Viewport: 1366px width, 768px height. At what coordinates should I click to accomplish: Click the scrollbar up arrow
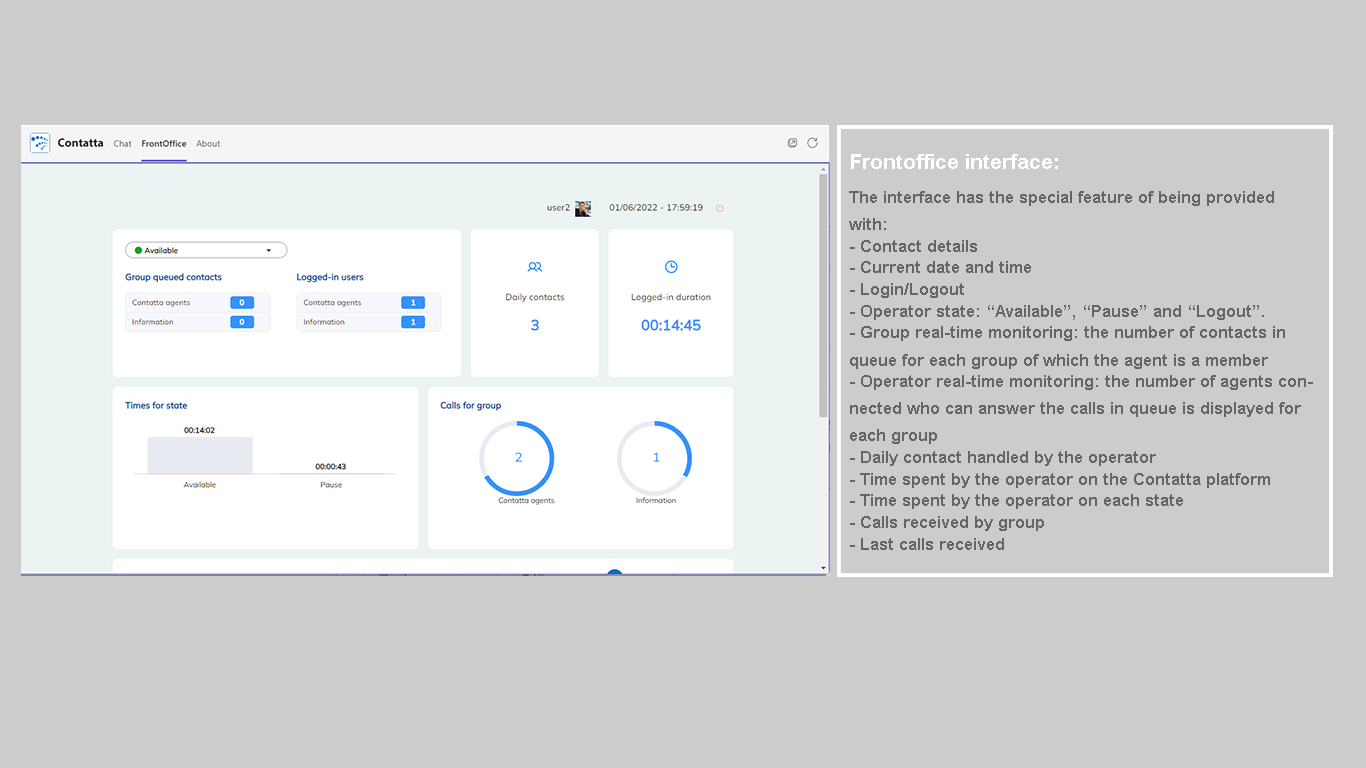(x=824, y=169)
